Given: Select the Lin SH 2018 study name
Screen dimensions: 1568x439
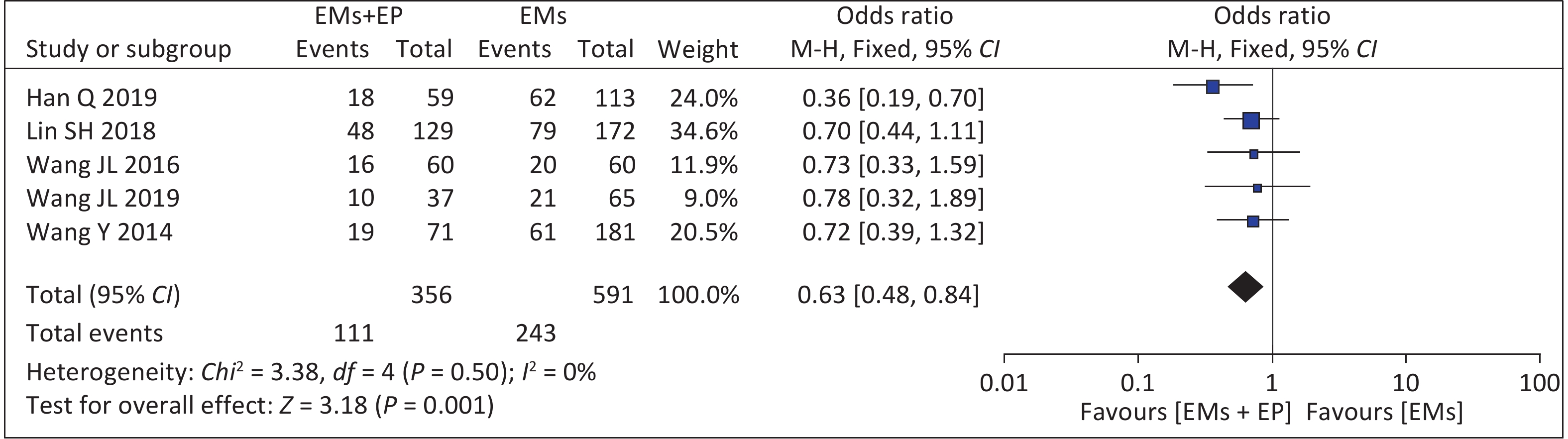Looking at the screenshot, I should (91, 131).
